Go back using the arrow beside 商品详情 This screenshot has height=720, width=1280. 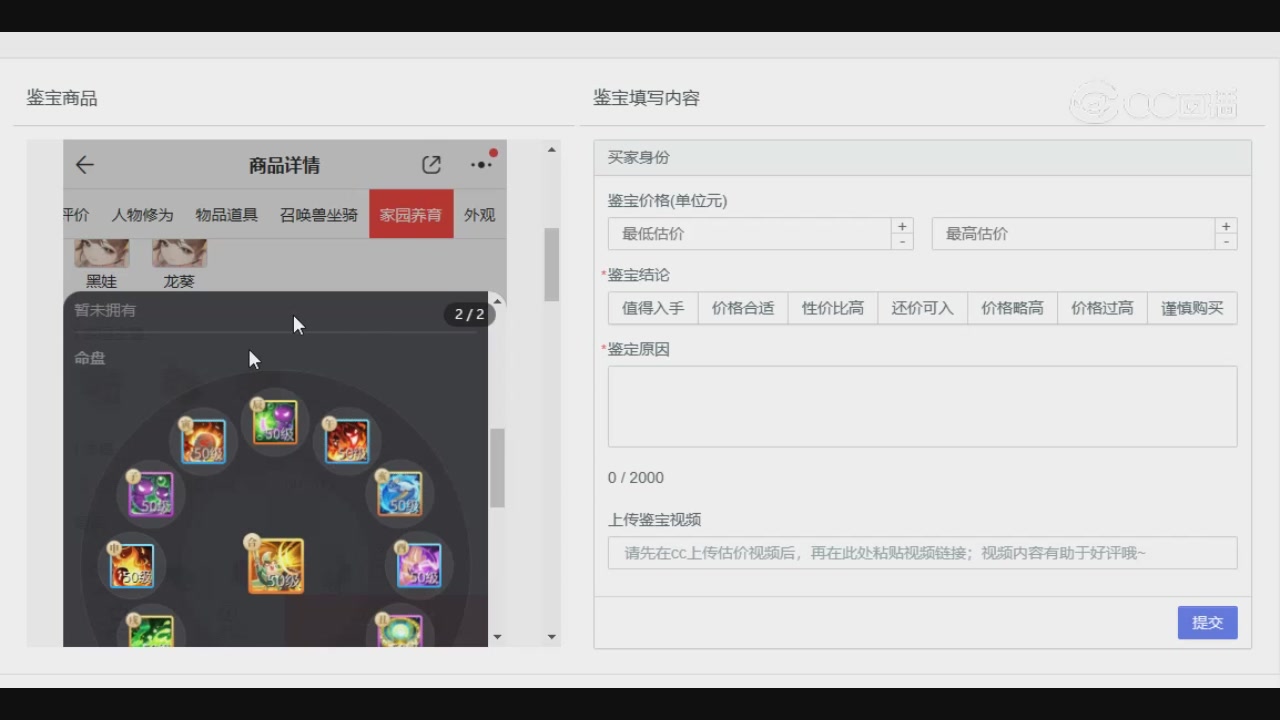(x=84, y=165)
